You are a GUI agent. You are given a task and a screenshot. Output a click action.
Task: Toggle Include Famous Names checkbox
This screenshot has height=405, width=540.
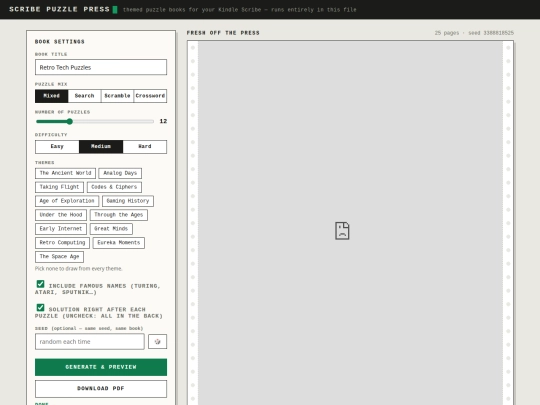(40, 284)
